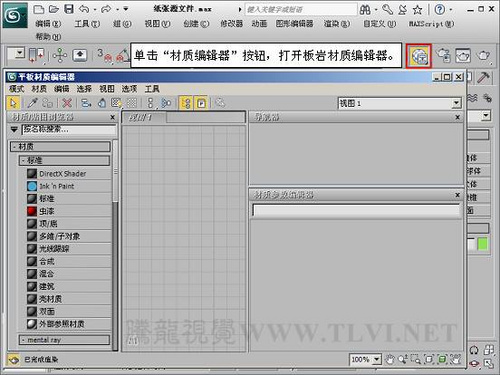Click the Redo arrow icon
The height and width of the screenshot is (375, 500).
106,9
